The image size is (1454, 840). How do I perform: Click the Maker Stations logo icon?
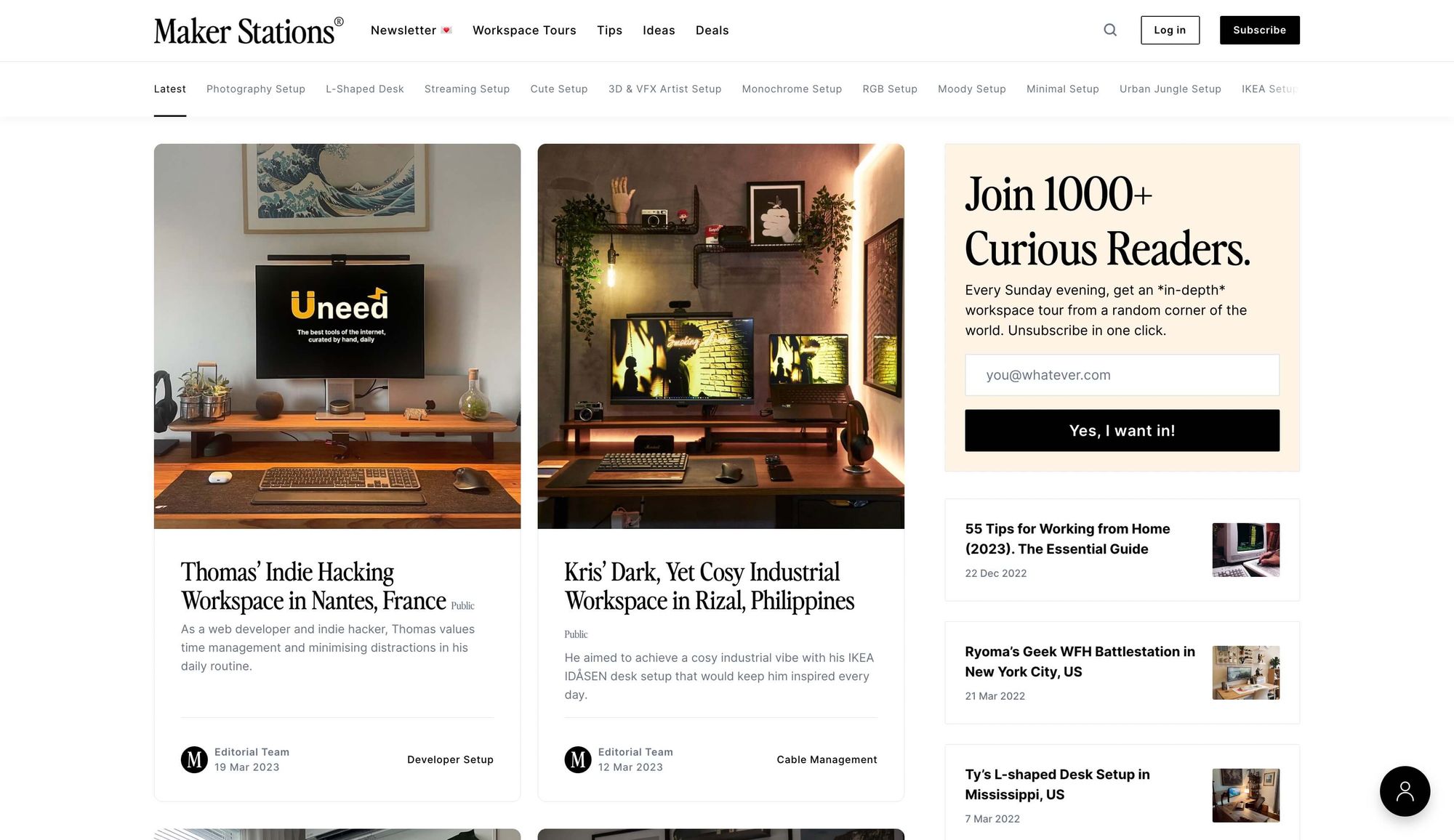[x=248, y=30]
